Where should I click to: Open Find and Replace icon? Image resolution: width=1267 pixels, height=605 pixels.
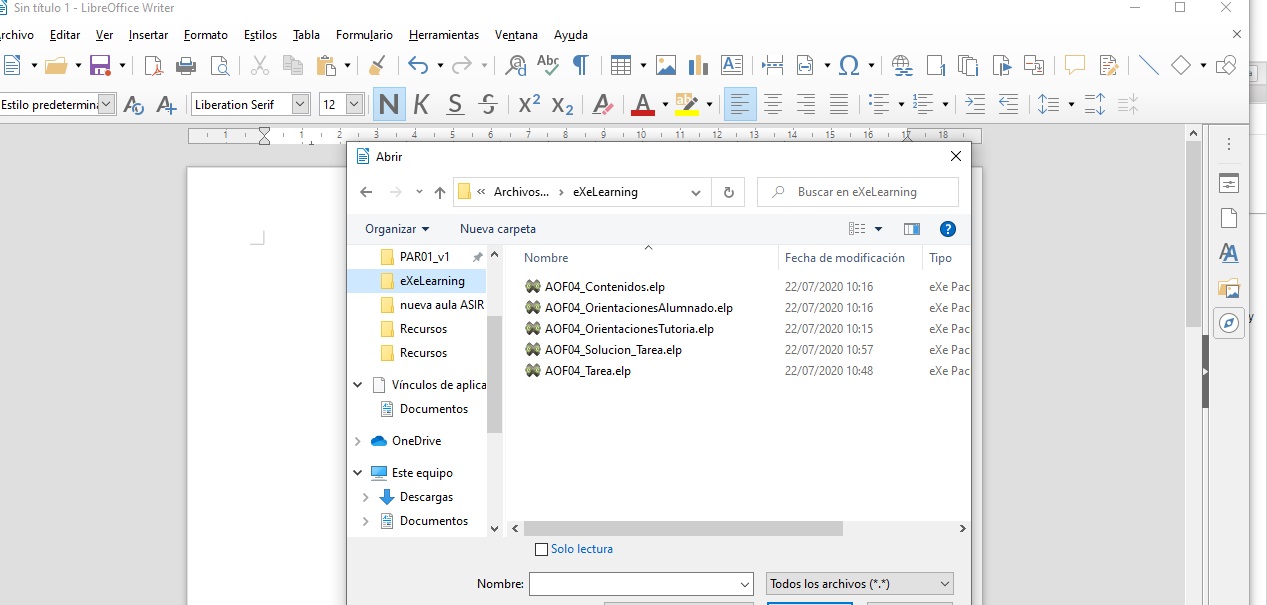click(x=516, y=66)
